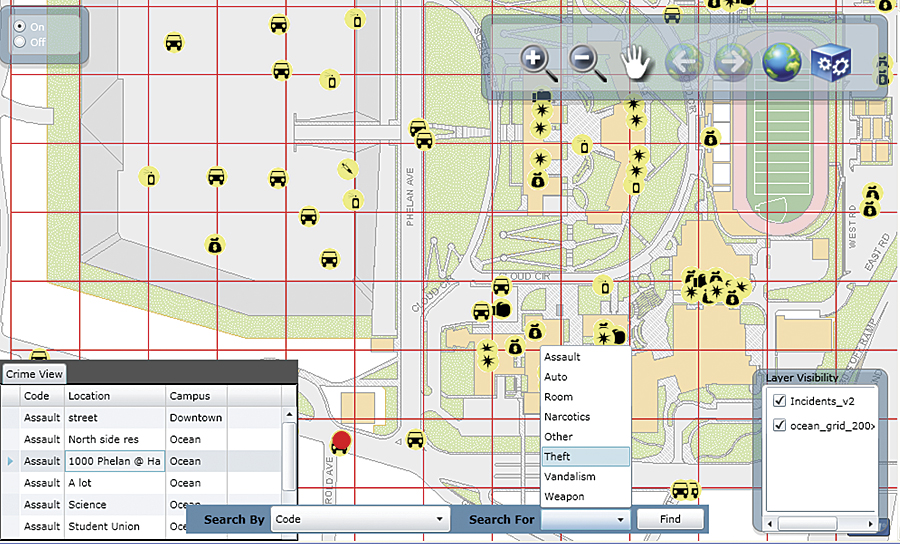The image size is (900, 544).
Task: Select the Off radio button
Action: pyautogui.click(x=20, y=42)
